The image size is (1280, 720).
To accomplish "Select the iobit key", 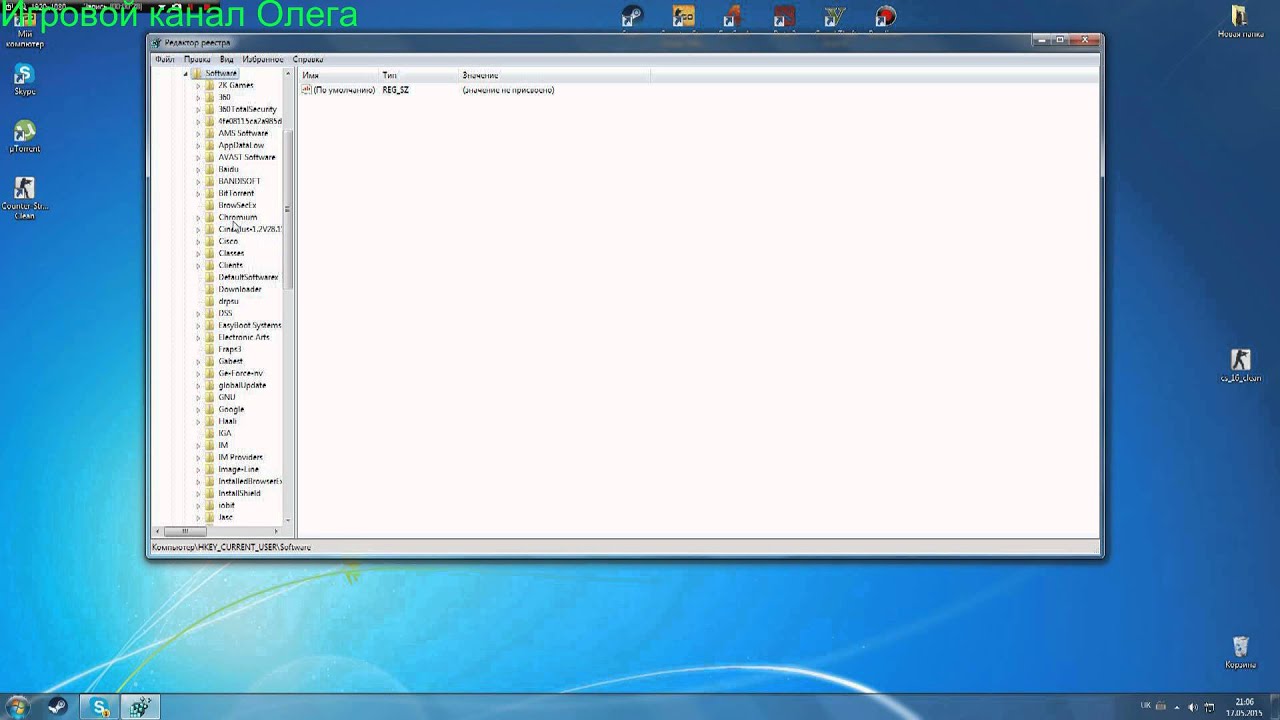I will pyautogui.click(x=226, y=505).
